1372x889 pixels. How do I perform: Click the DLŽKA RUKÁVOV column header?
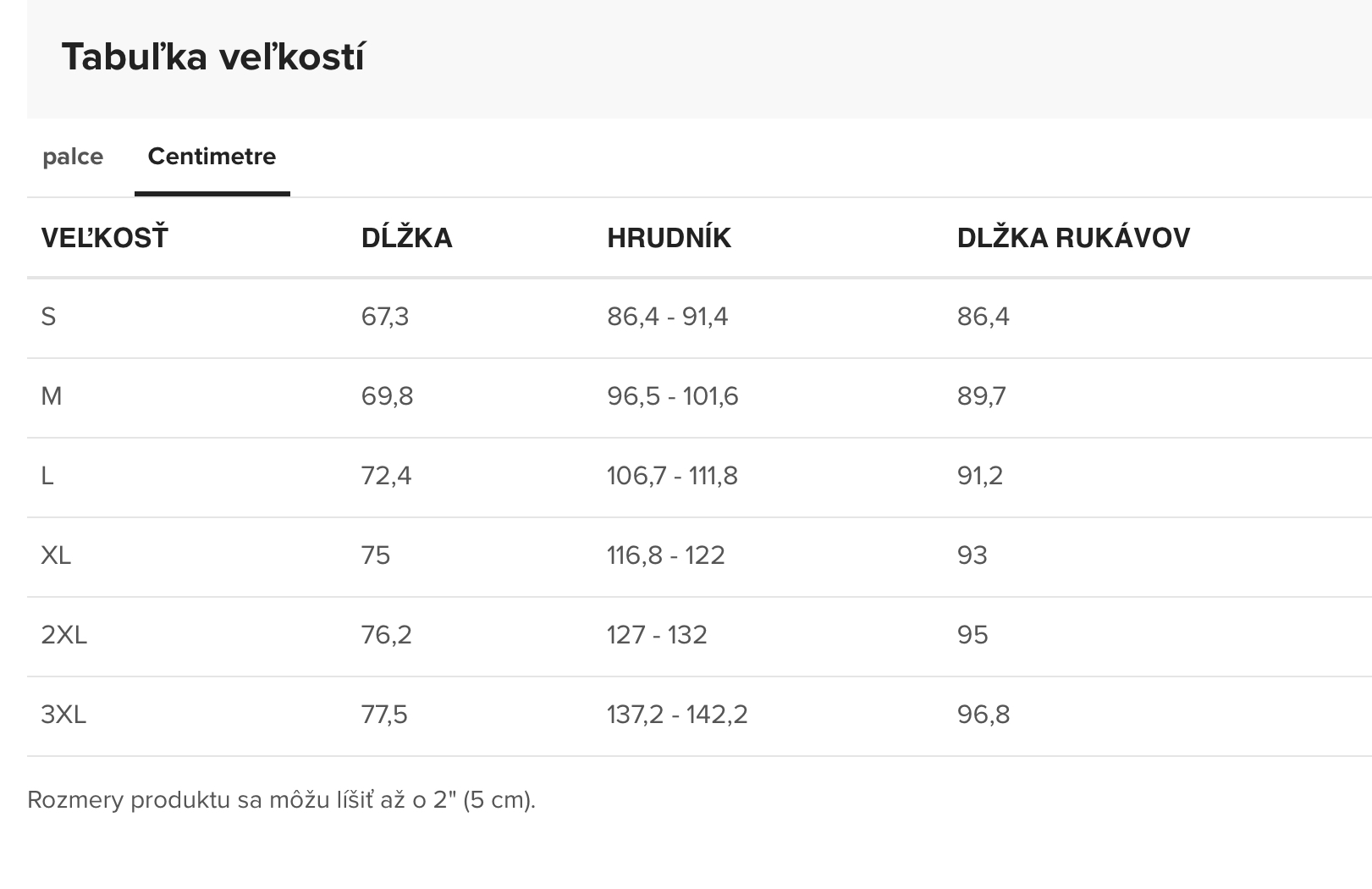click(x=1073, y=238)
